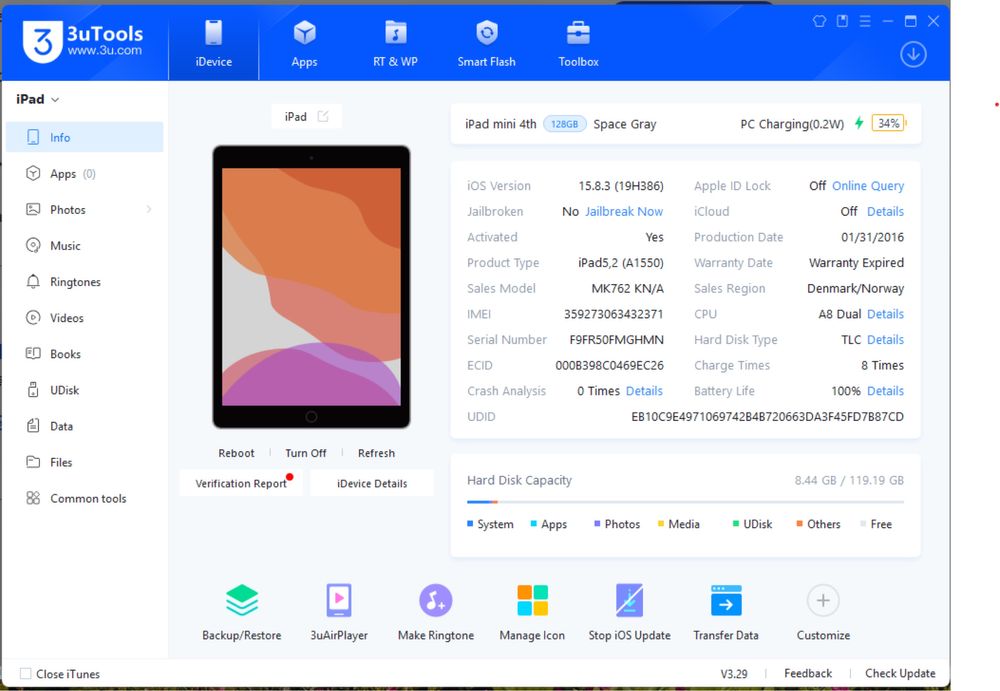Click the download manager arrow icon

coord(913,54)
